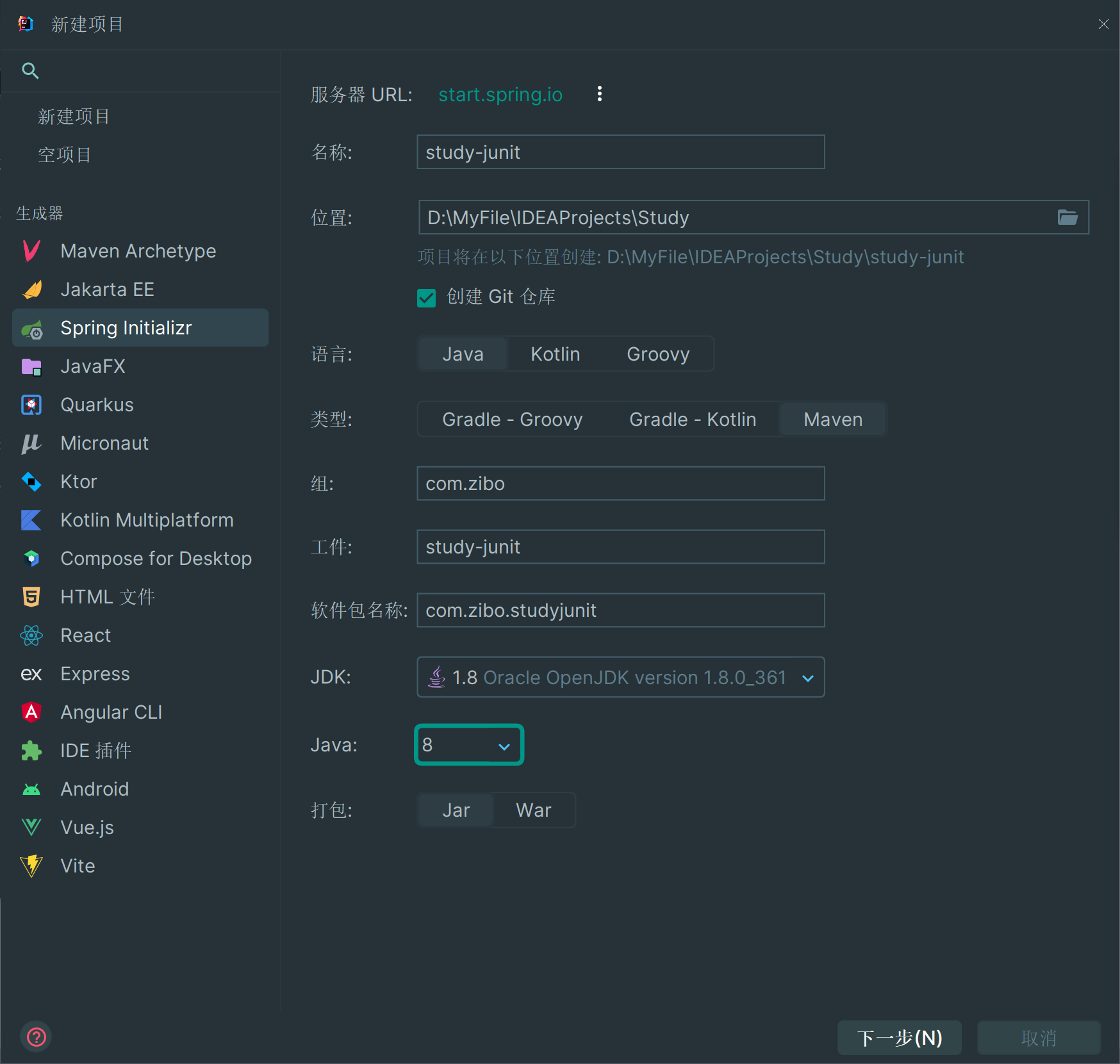Browse for location with folder icon
Image resolution: width=1120 pixels, height=1064 pixels.
(1067, 217)
